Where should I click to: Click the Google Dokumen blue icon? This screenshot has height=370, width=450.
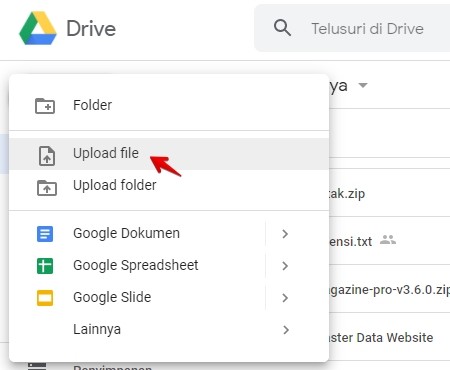45,234
